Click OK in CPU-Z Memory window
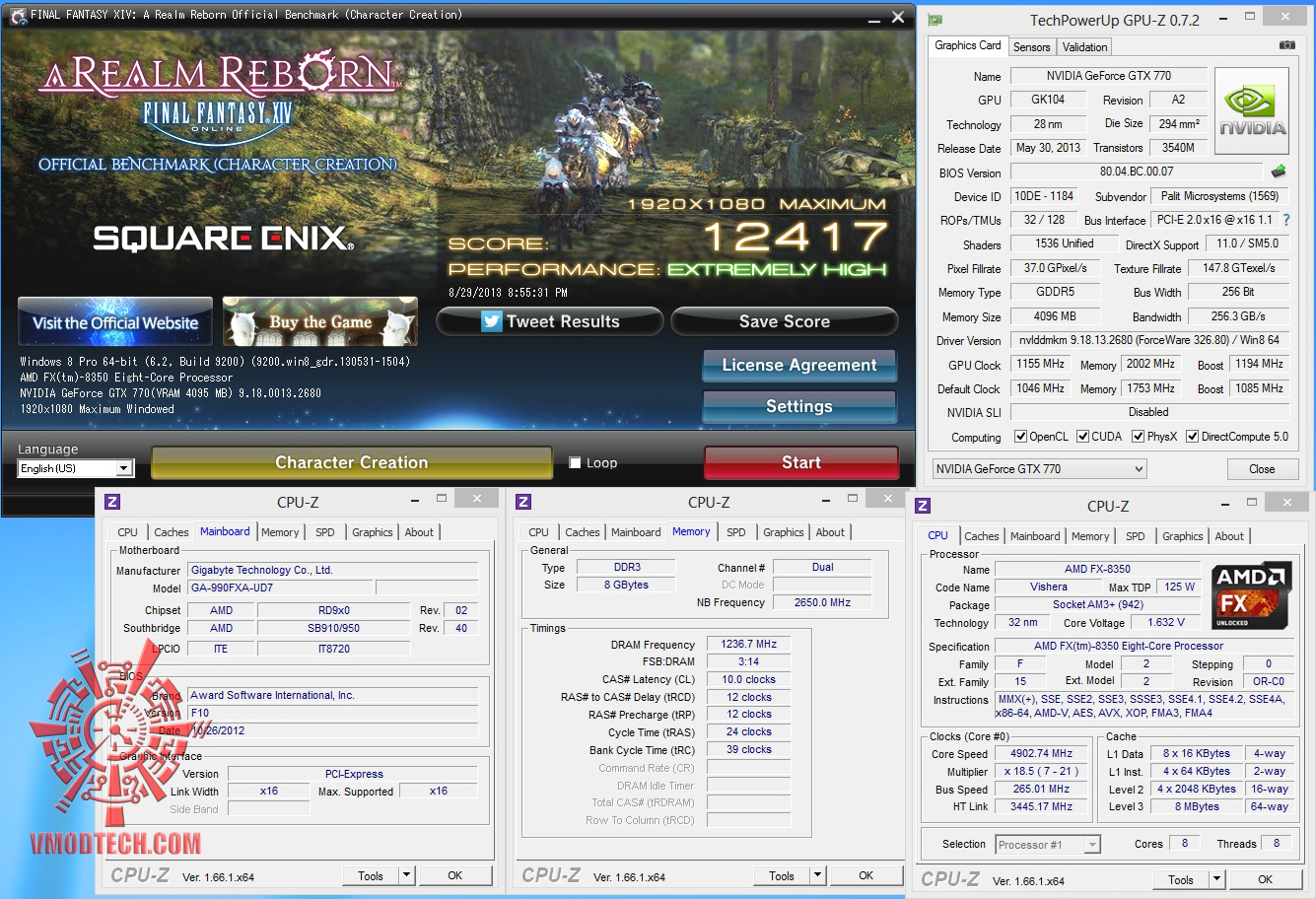1316x899 pixels. (x=866, y=875)
